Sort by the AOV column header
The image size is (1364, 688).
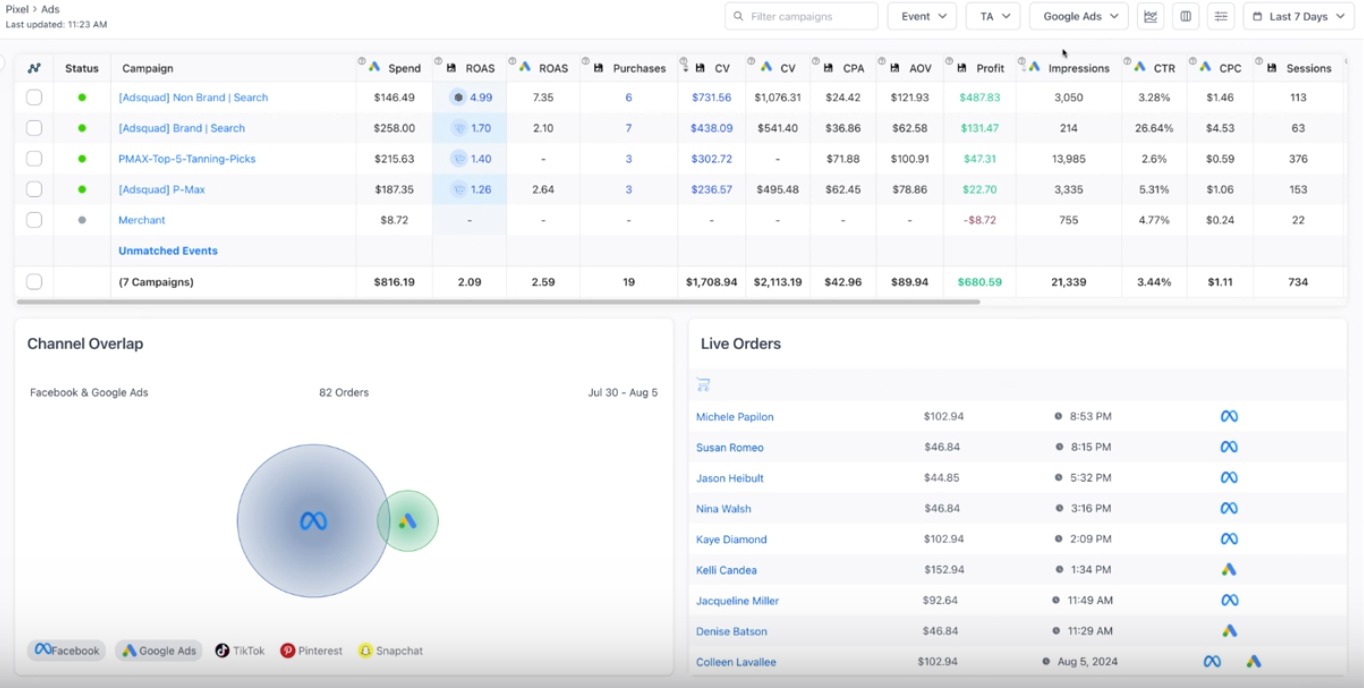tap(920, 68)
